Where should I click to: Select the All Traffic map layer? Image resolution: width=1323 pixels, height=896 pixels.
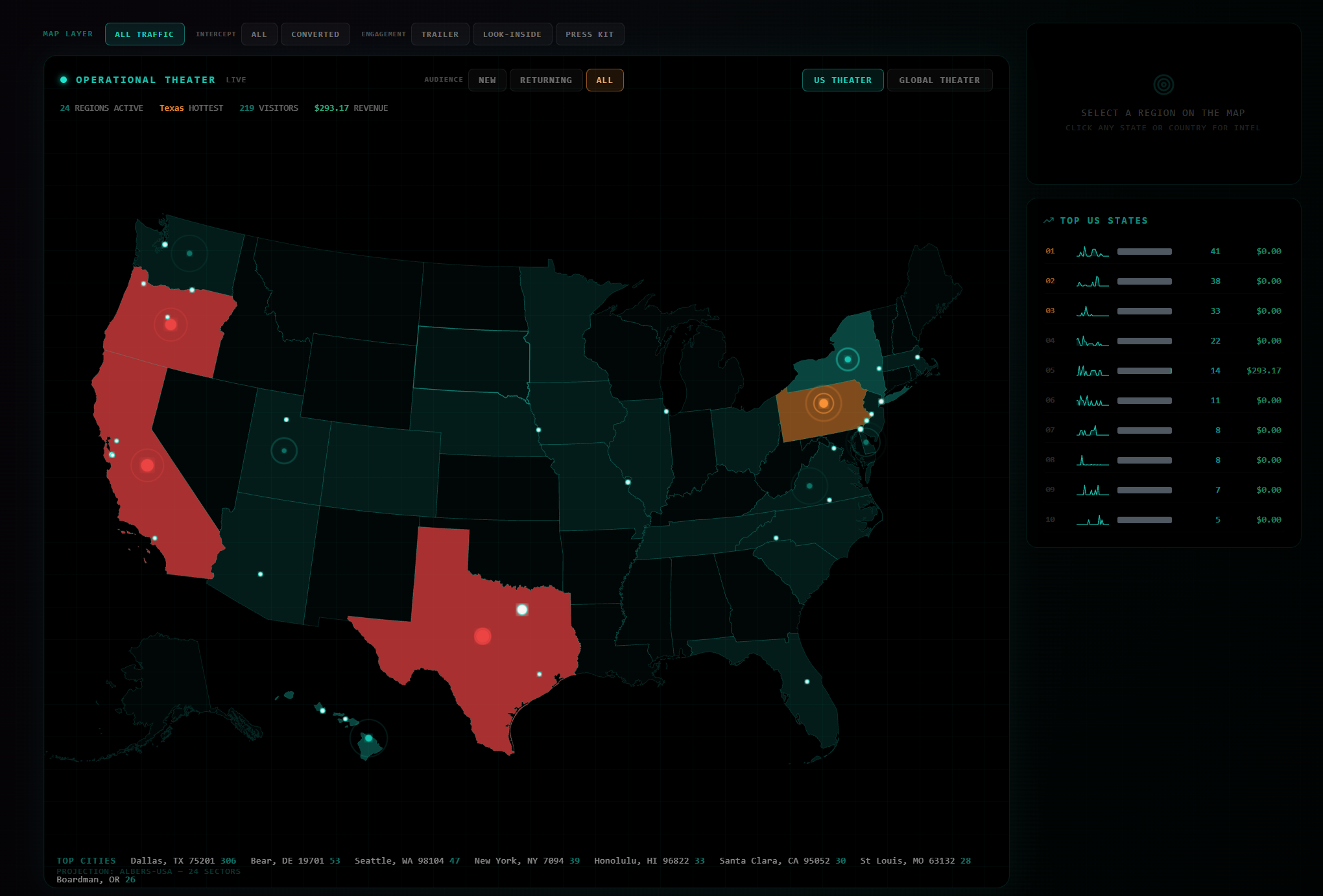tap(145, 34)
